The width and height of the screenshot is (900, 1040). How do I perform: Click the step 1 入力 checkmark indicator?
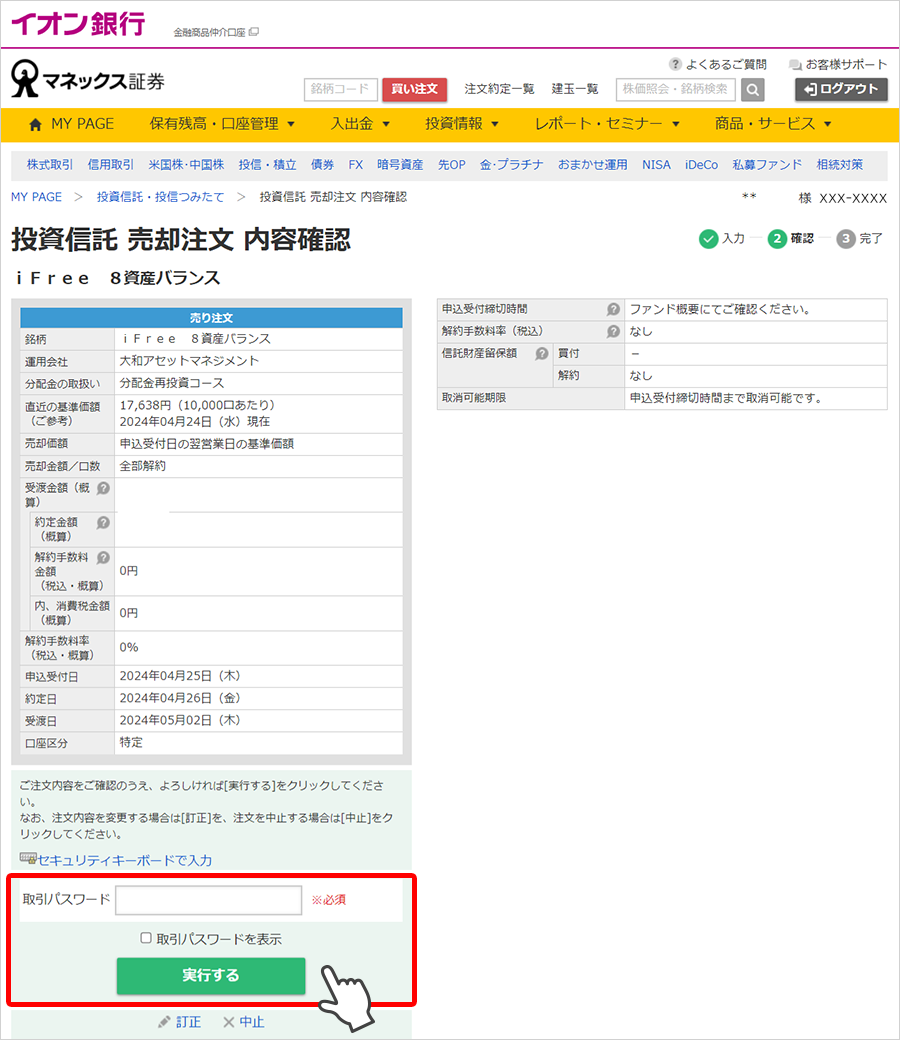(x=708, y=239)
